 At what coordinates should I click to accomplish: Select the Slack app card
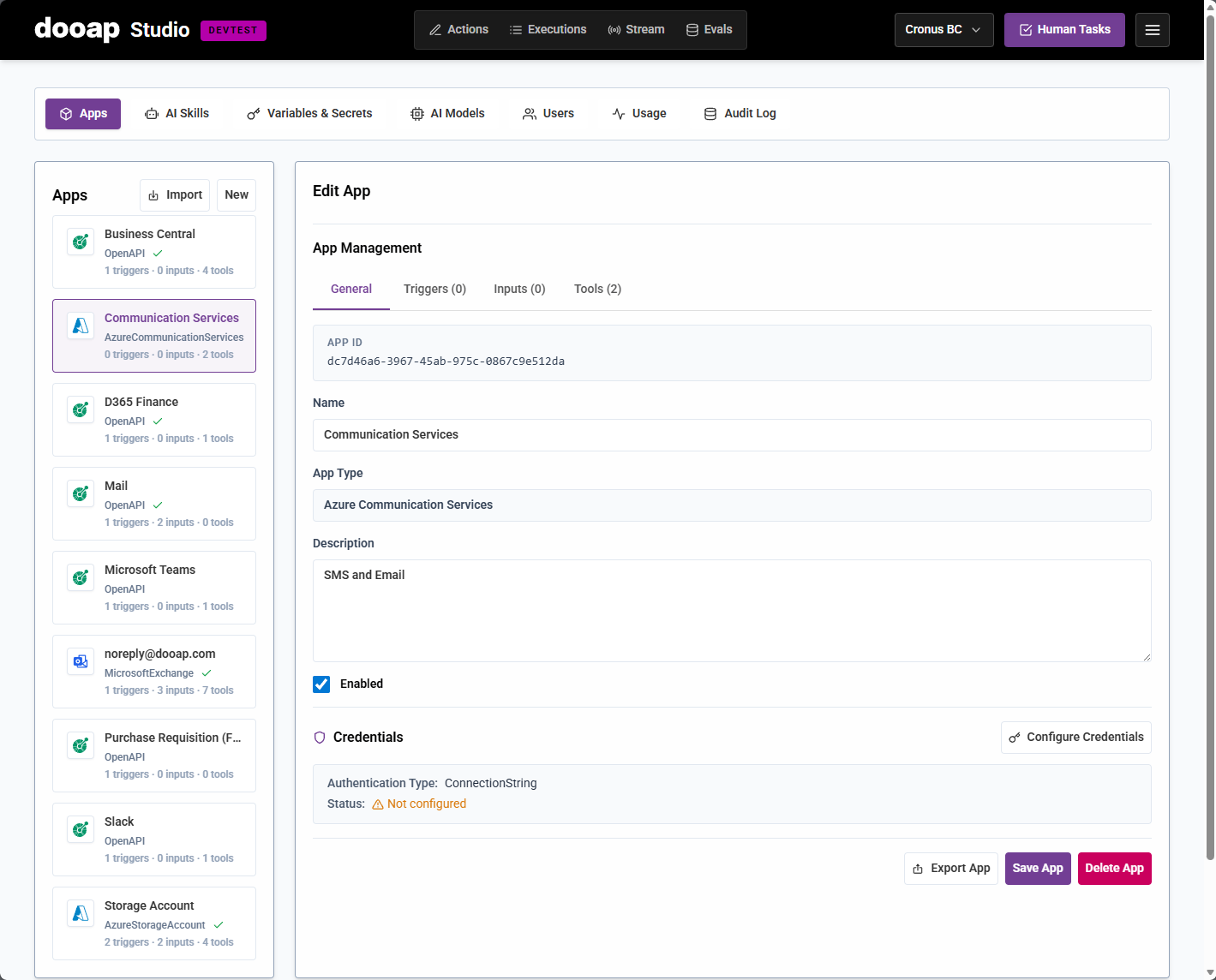(x=154, y=840)
